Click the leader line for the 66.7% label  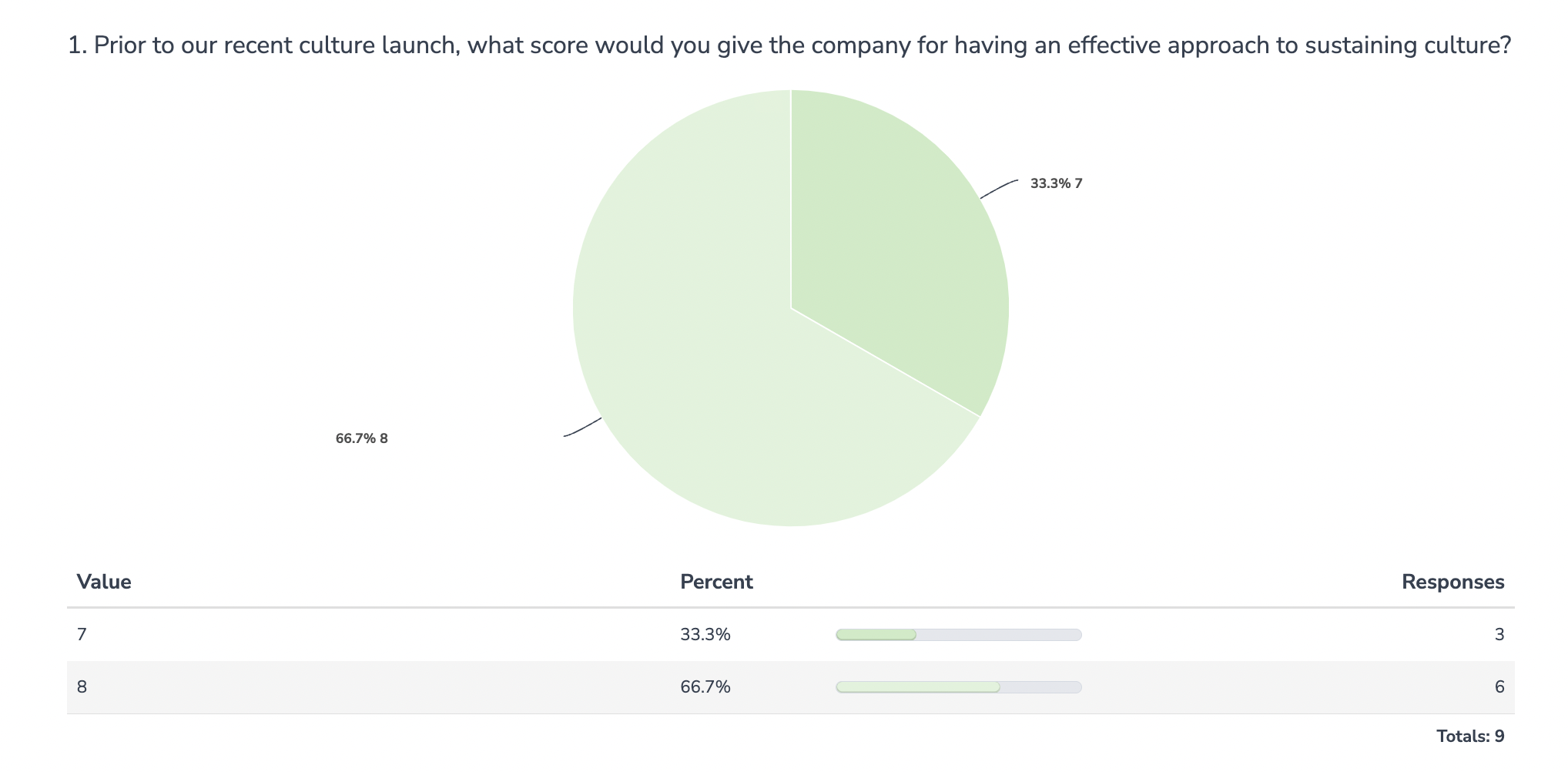point(583,428)
